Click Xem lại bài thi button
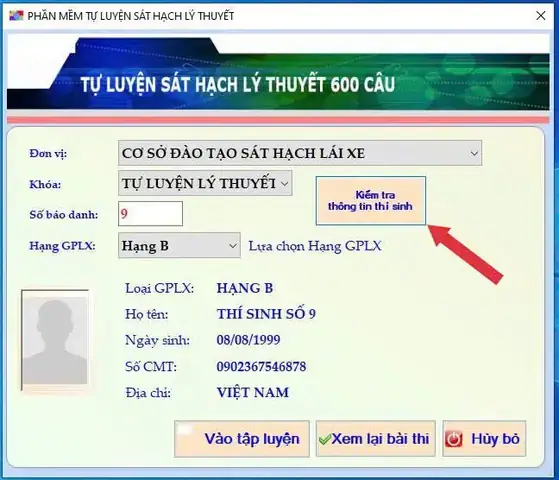 pyautogui.click(x=375, y=439)
